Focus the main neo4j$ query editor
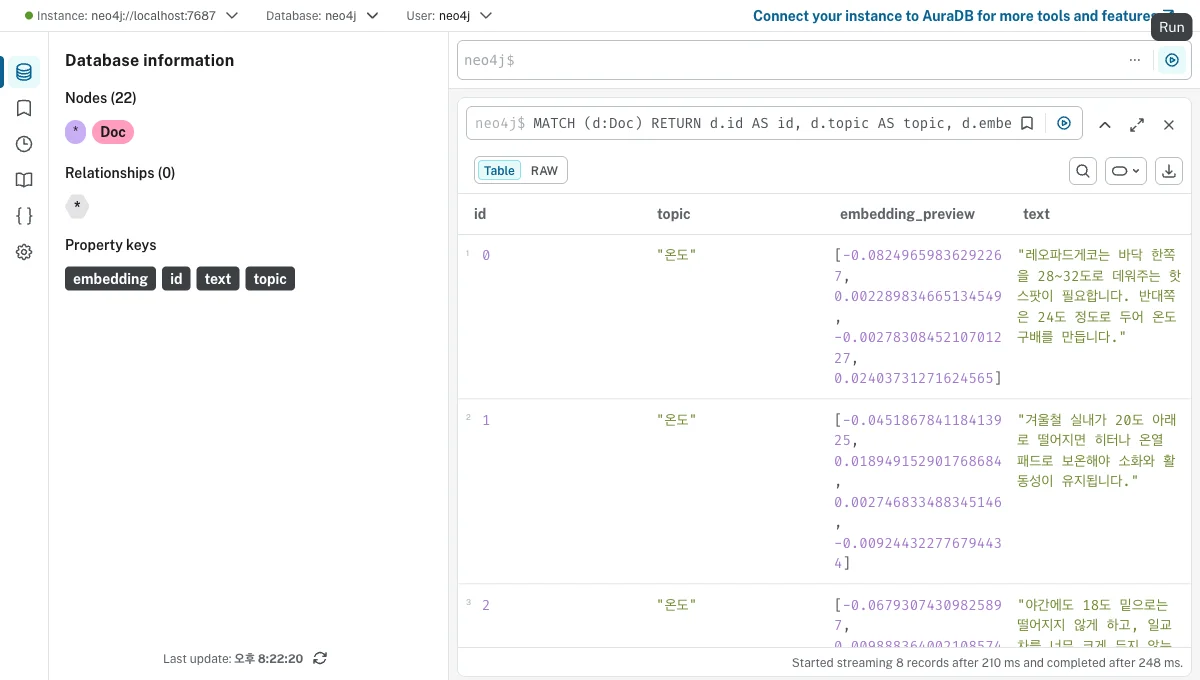Image resolution: width=1200 pixels, height=680 pixels. (x=790, y=60)
